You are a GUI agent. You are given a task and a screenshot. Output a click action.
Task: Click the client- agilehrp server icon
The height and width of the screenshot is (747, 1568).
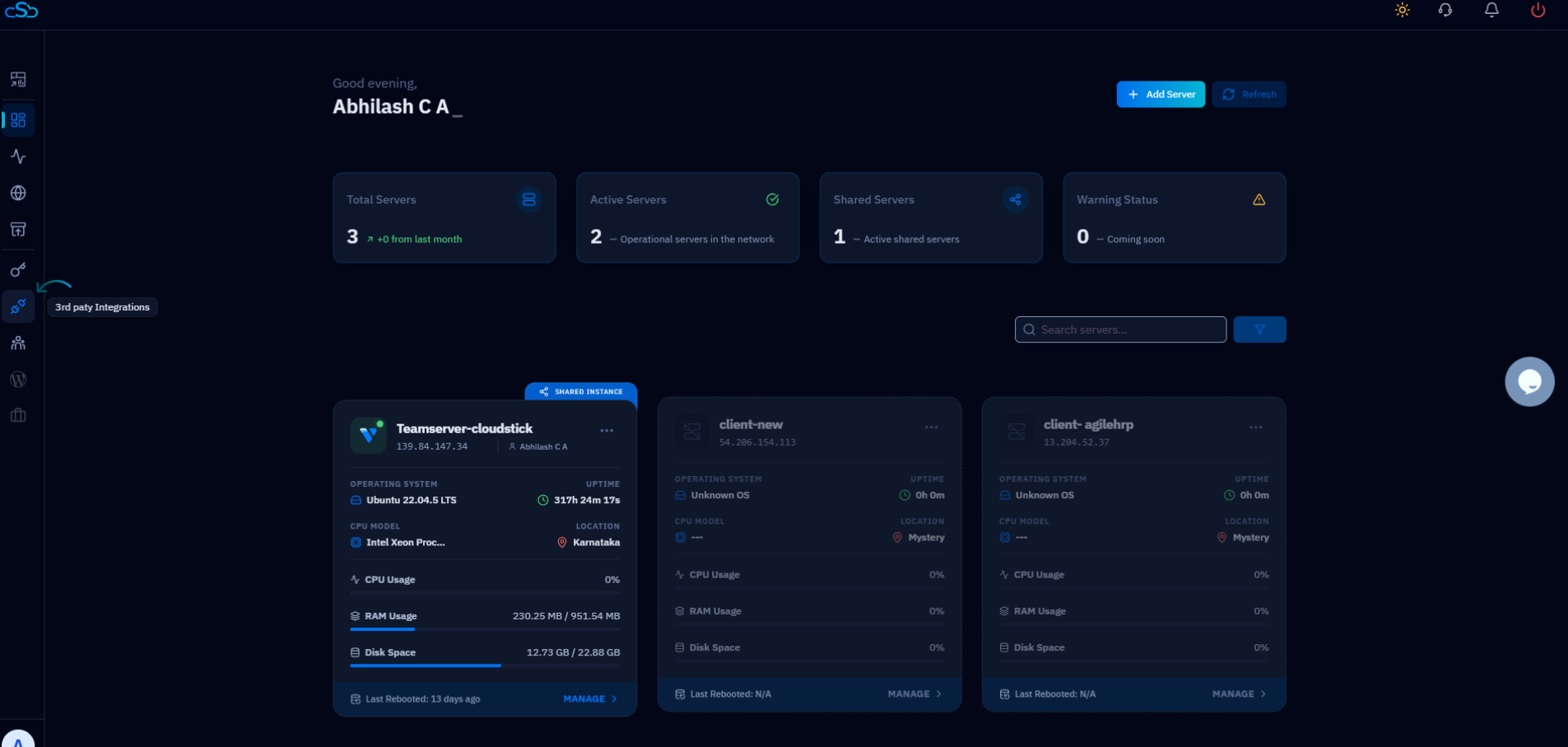pos(1017,431)
